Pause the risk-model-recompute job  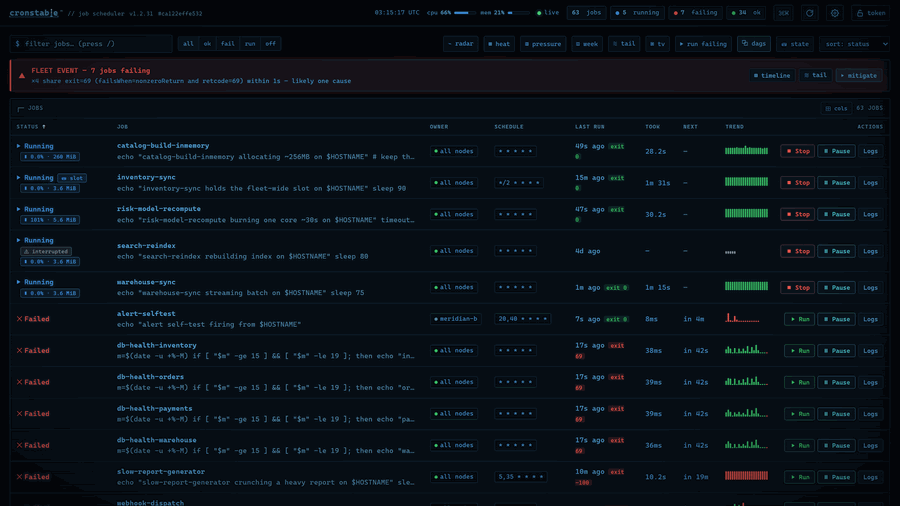[x=836, y=214]
